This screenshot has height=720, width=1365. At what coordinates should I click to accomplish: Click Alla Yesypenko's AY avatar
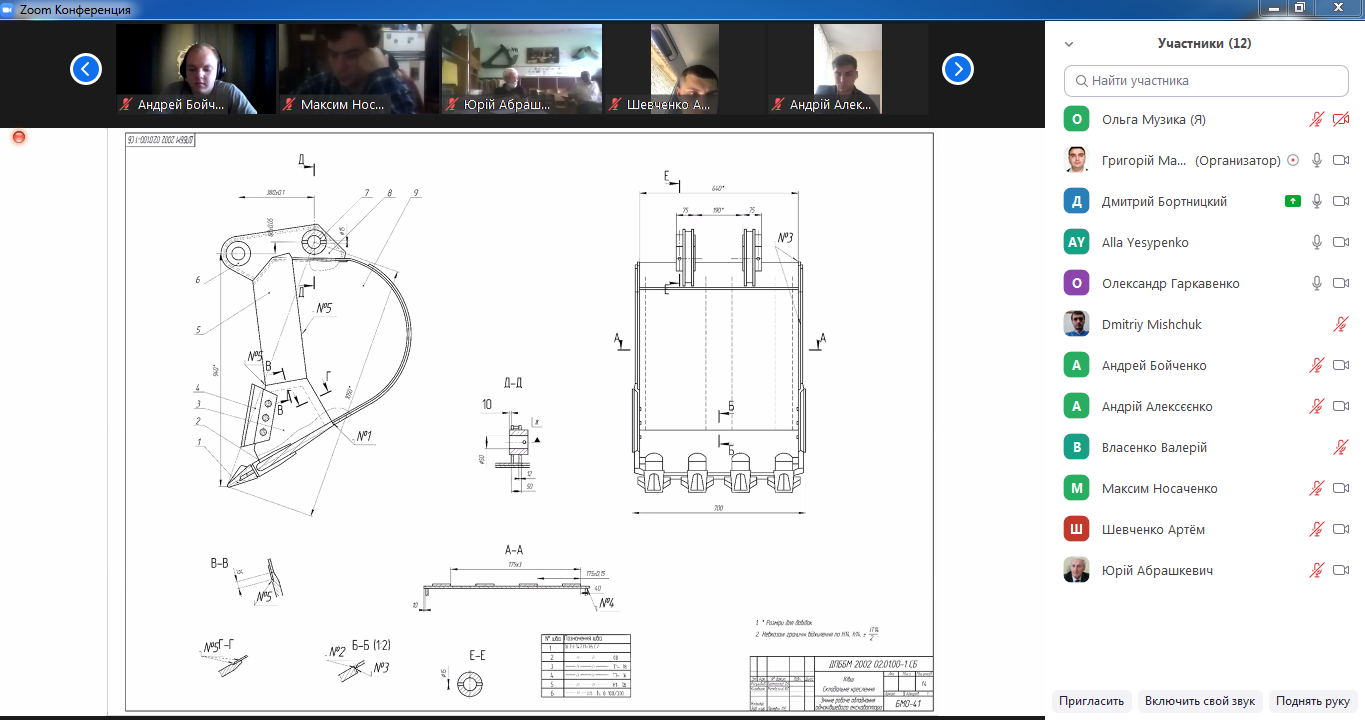pyautogui.click(x=1076, y=242)
